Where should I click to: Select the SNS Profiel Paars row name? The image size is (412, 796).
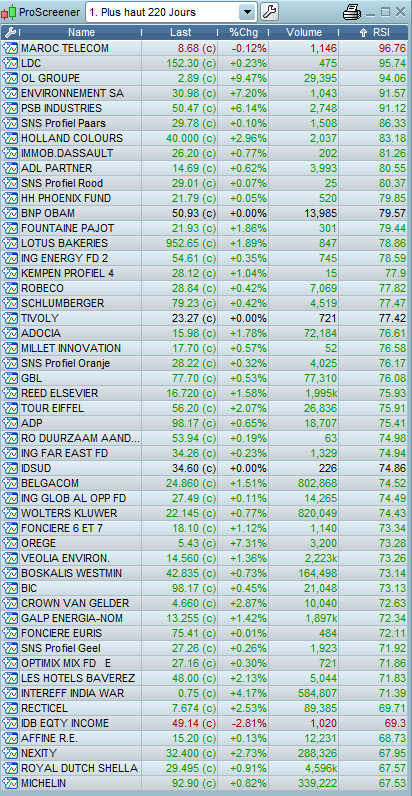click(x=63, y=123)
